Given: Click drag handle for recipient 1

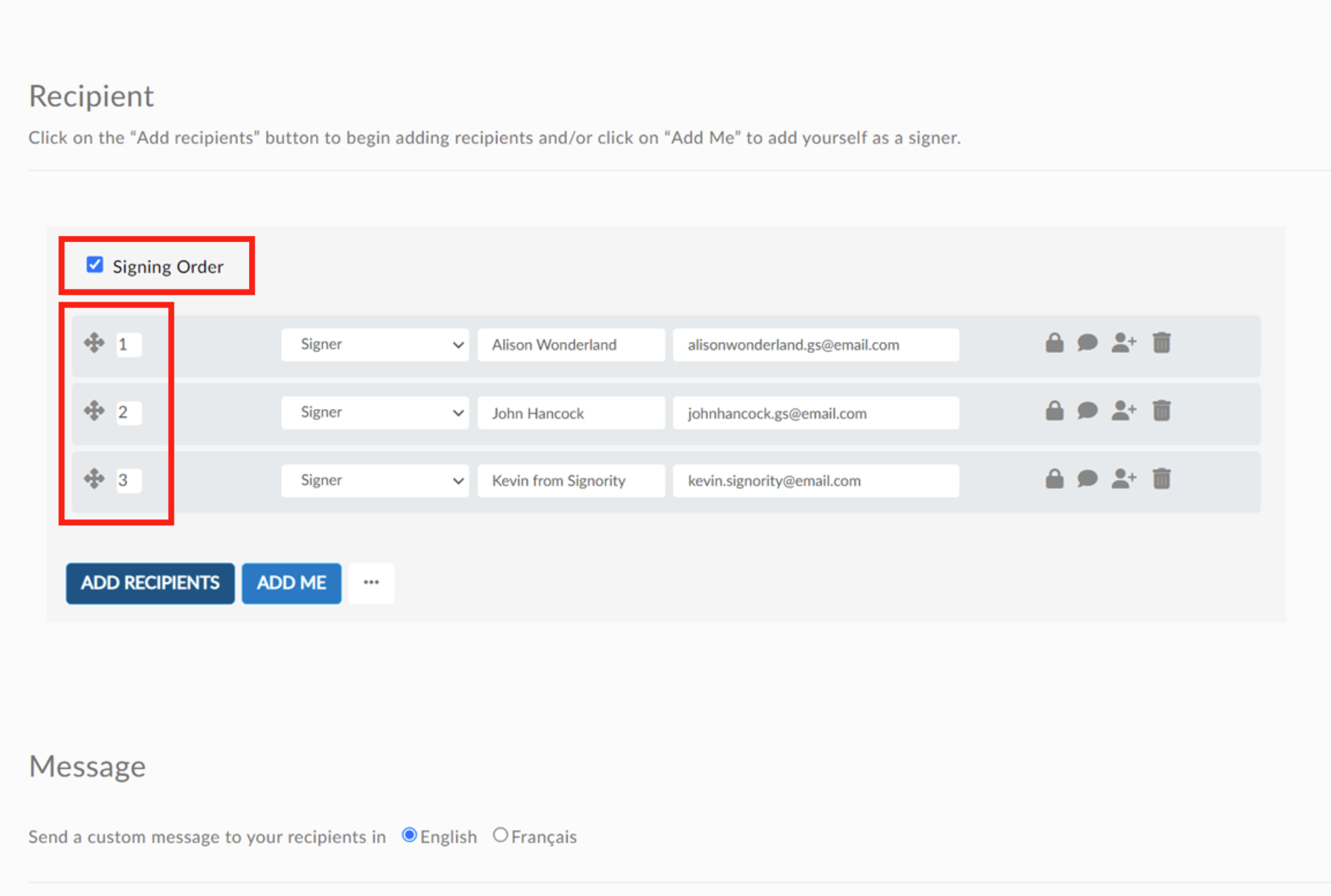Looking at the screenshot, I should [x=94, y=343].
